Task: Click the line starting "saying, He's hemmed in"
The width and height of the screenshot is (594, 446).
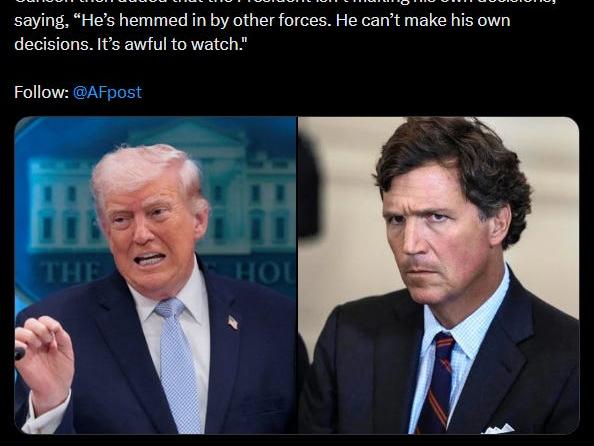Action: pyautogui.click(x=262, y=20)
